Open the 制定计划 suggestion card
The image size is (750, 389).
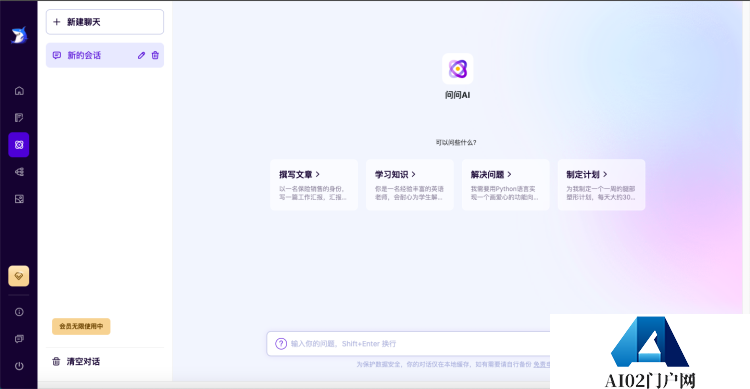601,185
